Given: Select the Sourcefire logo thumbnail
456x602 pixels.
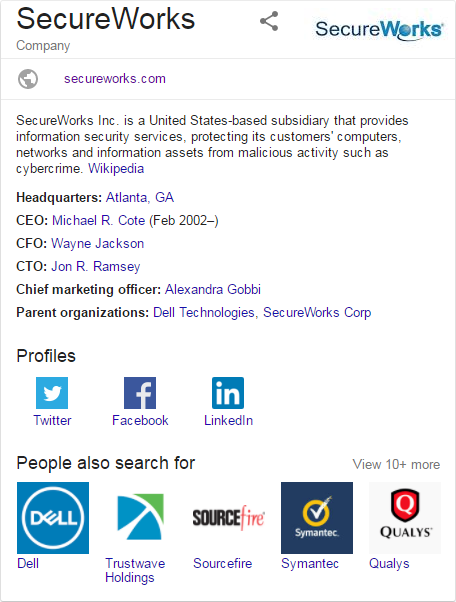Looking at the screenshot, I should [229, 518].
